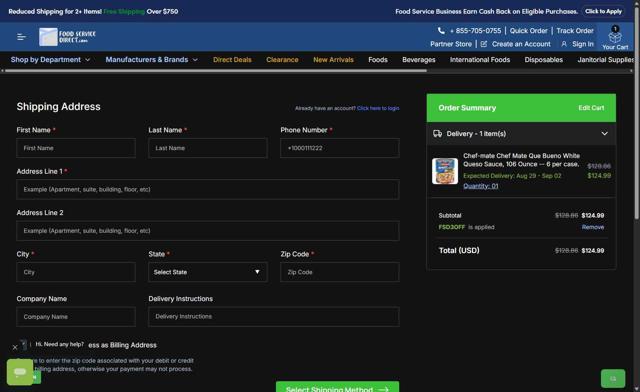Image resolution: width=640 pixels, height=392 pixels.
Task: Click the horizontal nav scrollbar
Action: tap(216, 71)
